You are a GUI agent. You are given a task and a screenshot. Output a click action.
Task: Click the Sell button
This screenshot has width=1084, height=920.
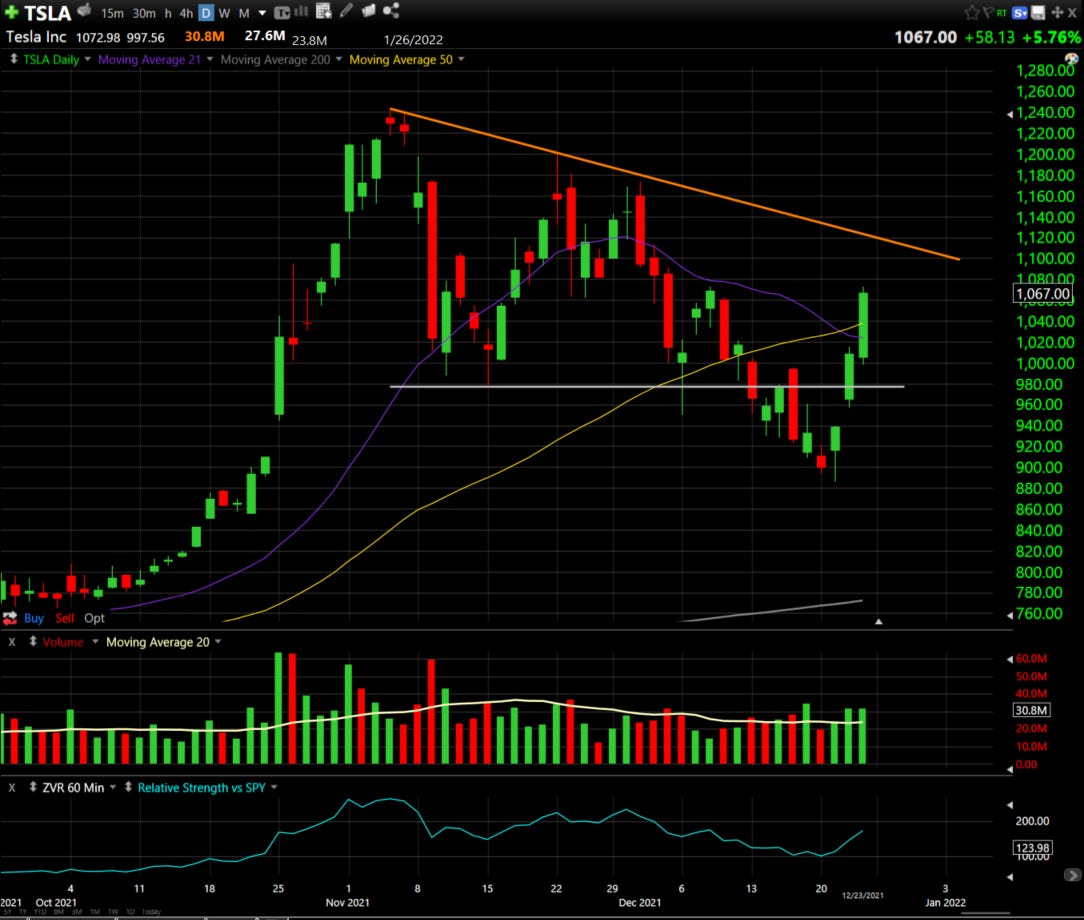tap(64, 618)
